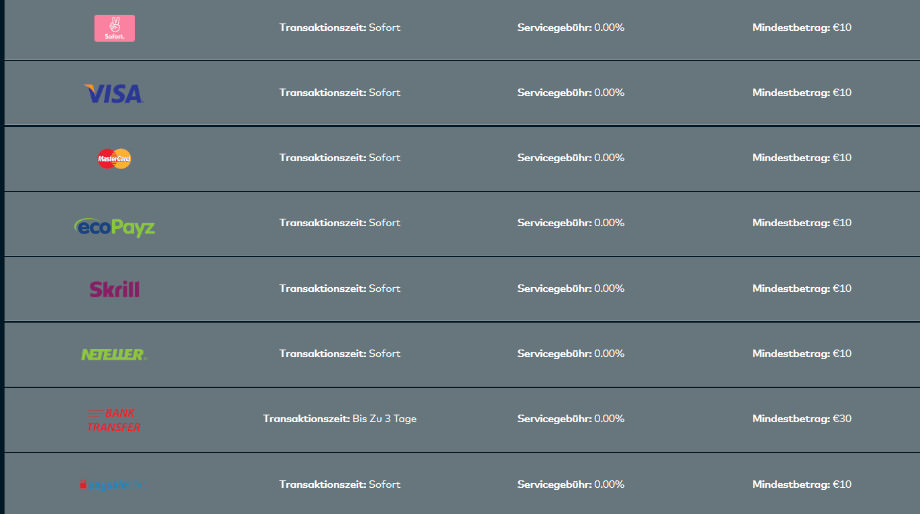Click Mindestbetrag €10 in ecoPayz row
This screenshot has height=514, width=920.
coord(801,222)
